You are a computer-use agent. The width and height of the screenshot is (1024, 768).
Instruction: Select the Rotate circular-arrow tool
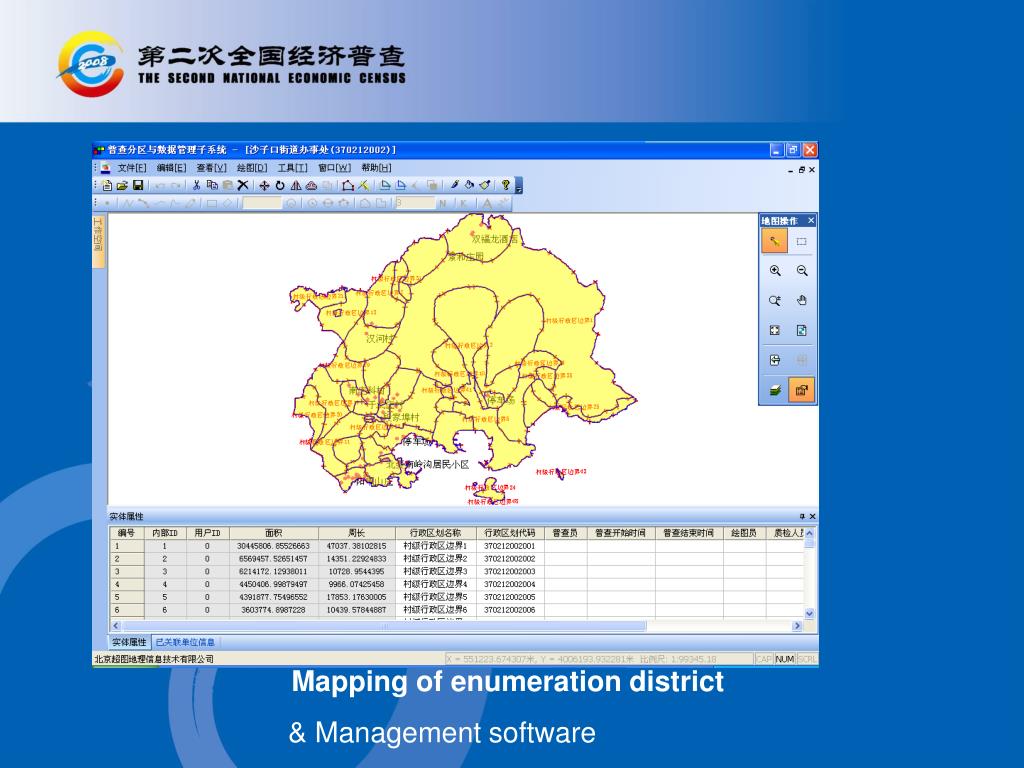click(280, 185)
